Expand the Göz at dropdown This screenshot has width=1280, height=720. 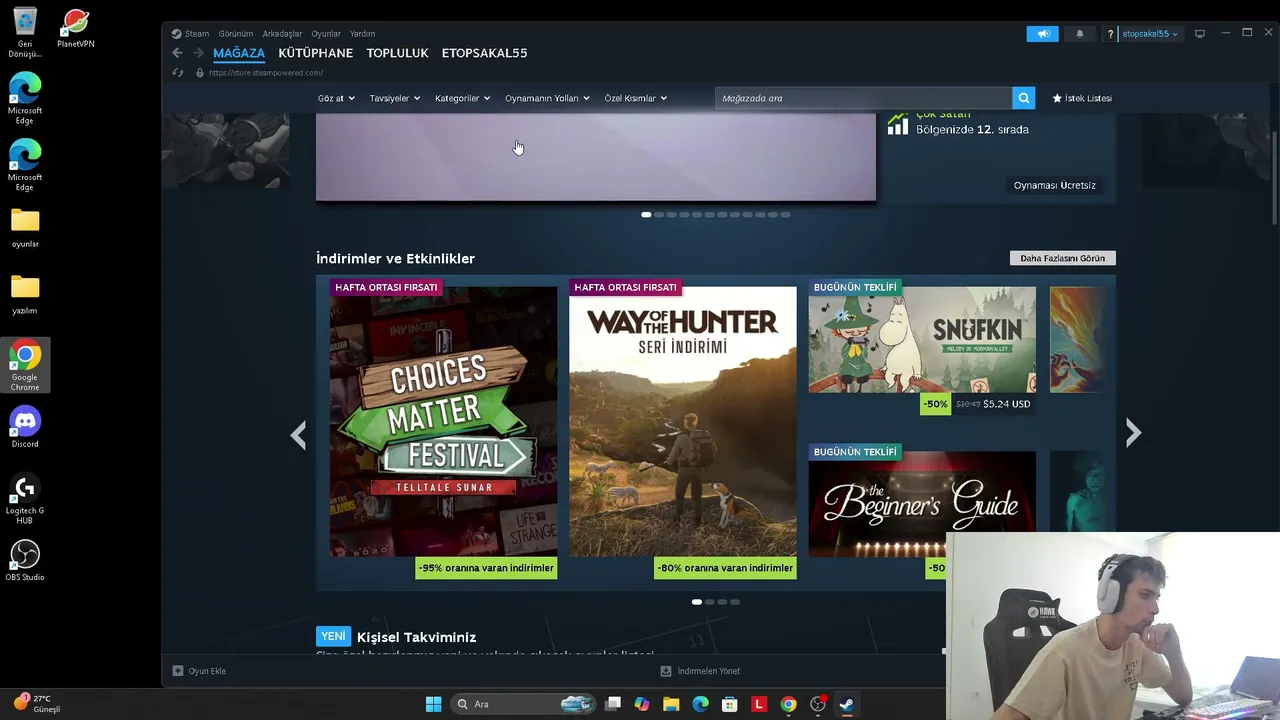(336, 98)
